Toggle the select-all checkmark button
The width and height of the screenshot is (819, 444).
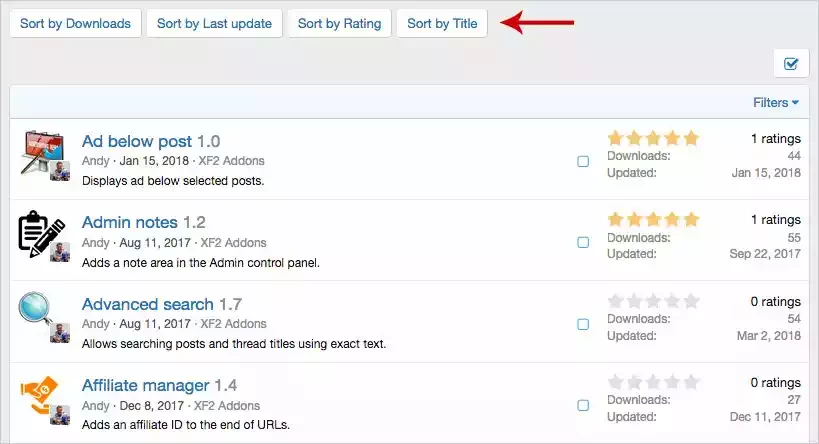pyautogui.click(x=791, y=64)
